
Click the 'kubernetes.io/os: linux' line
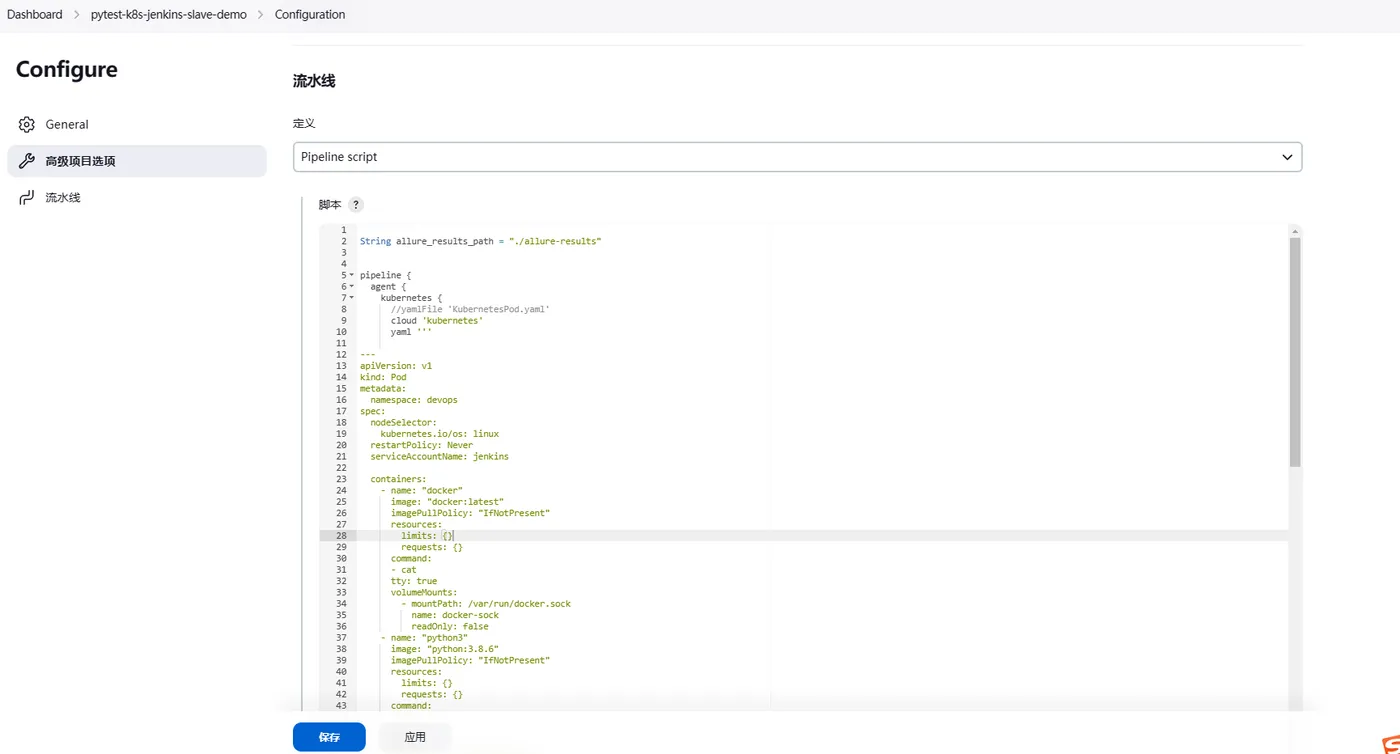pyautogui.click(x=440, y=434)
